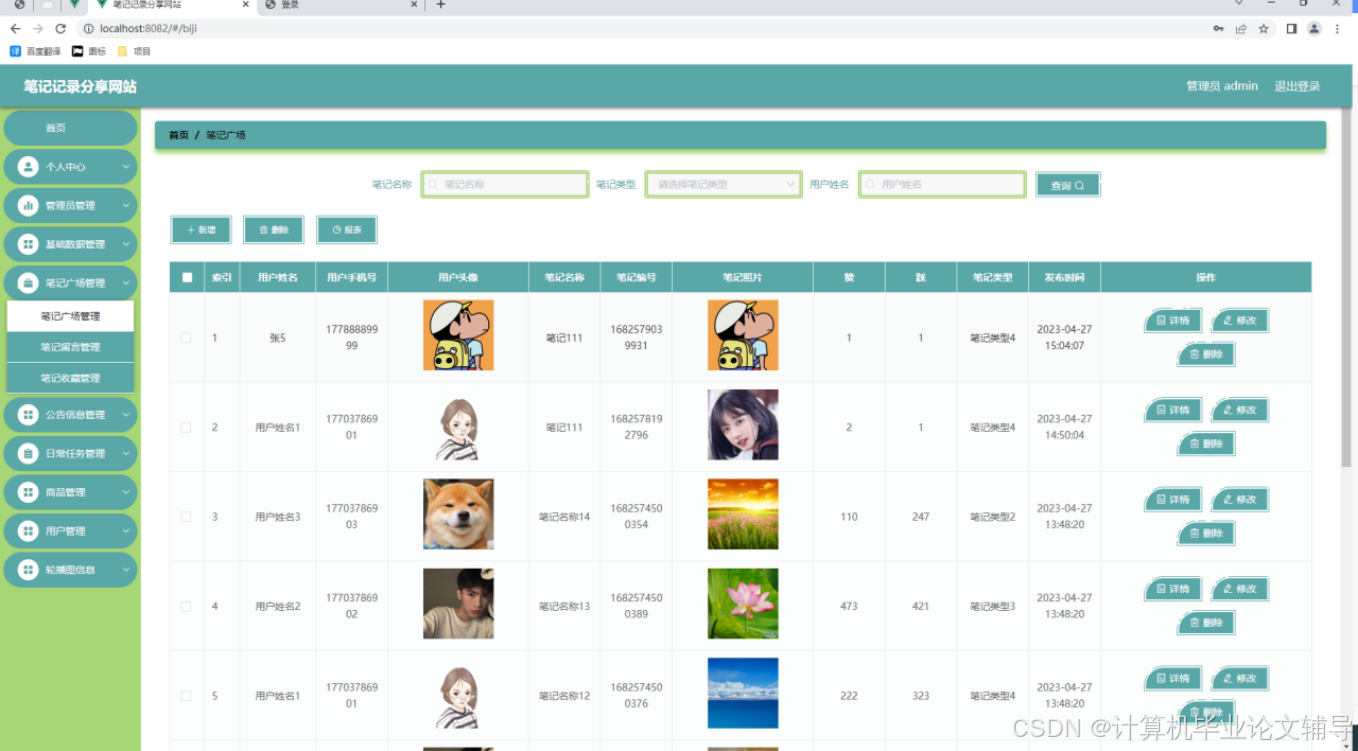1358x751 pixels.
Task: Check the checkbox for index 5 row
Action: point(186,696)
